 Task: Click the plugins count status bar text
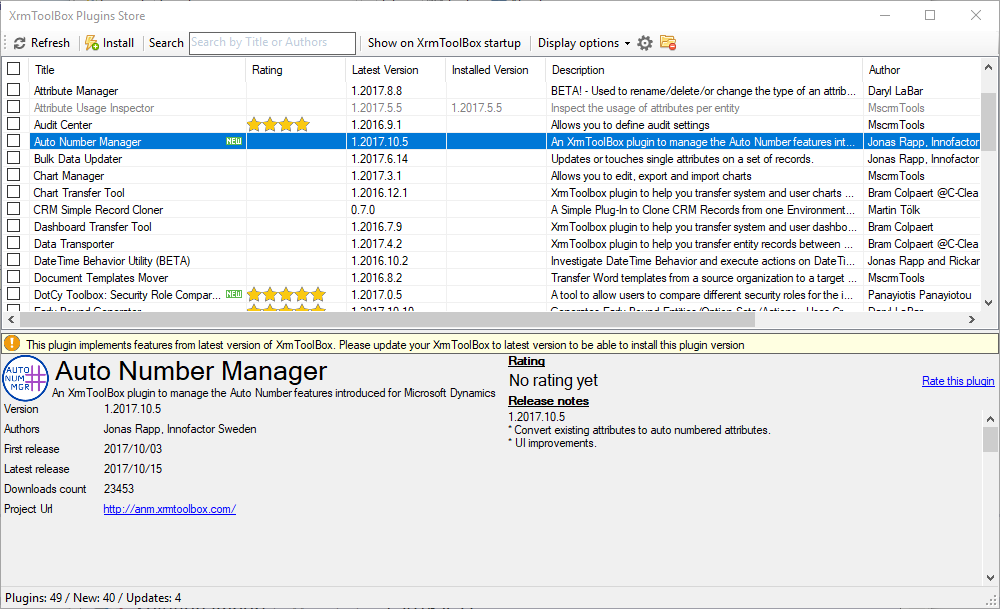pos(93,598)
